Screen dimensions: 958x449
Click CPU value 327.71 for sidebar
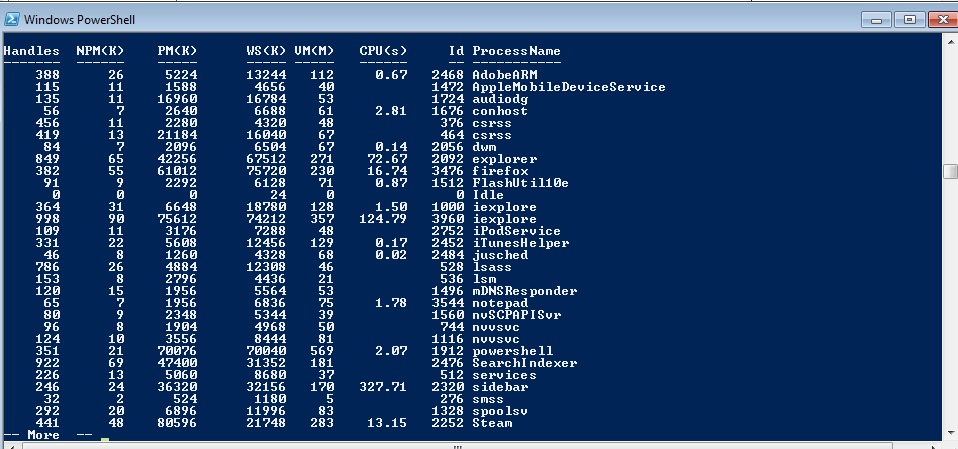(x=383, y=387)
